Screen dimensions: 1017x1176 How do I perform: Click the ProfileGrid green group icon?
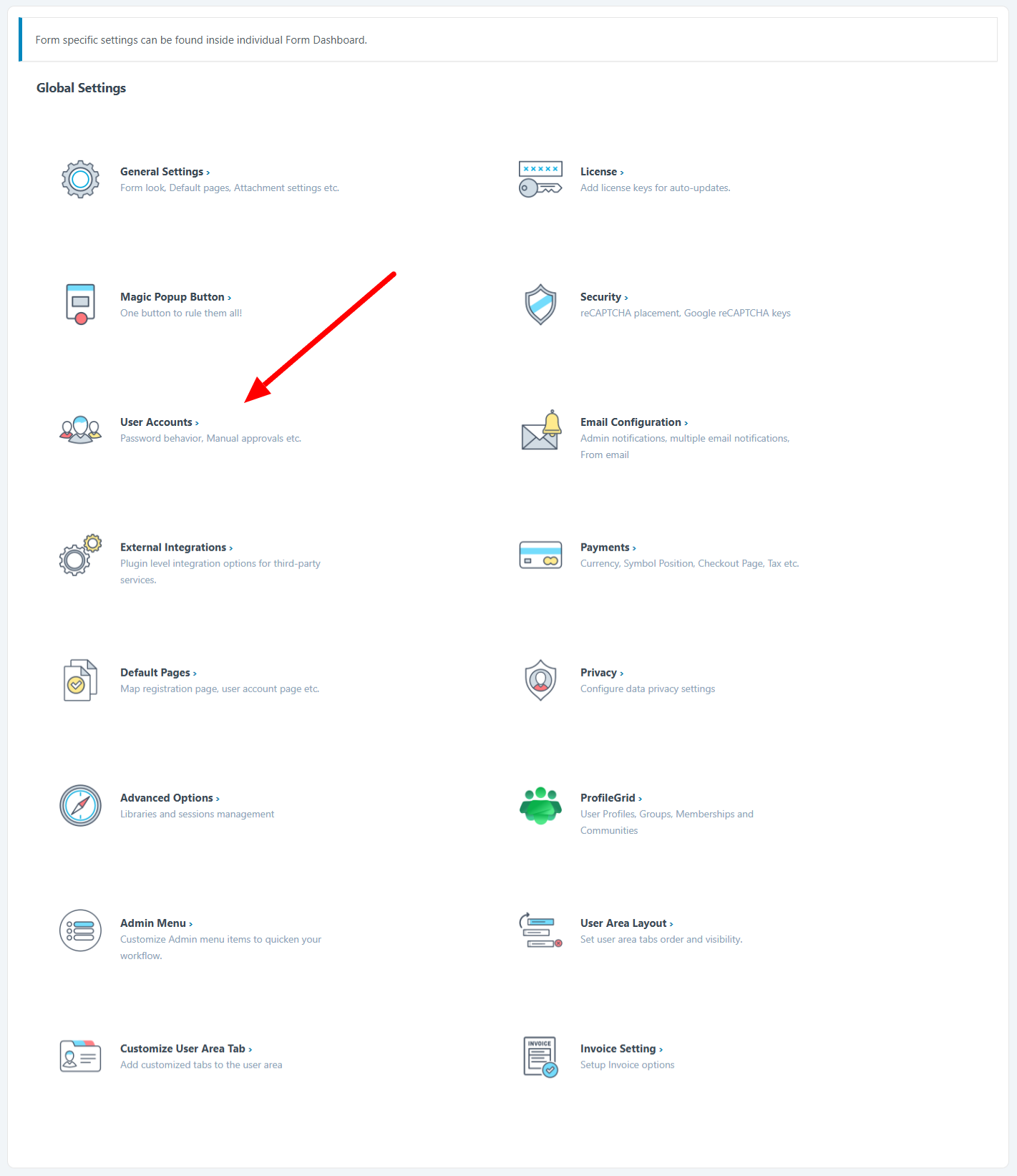pos(540,805)
